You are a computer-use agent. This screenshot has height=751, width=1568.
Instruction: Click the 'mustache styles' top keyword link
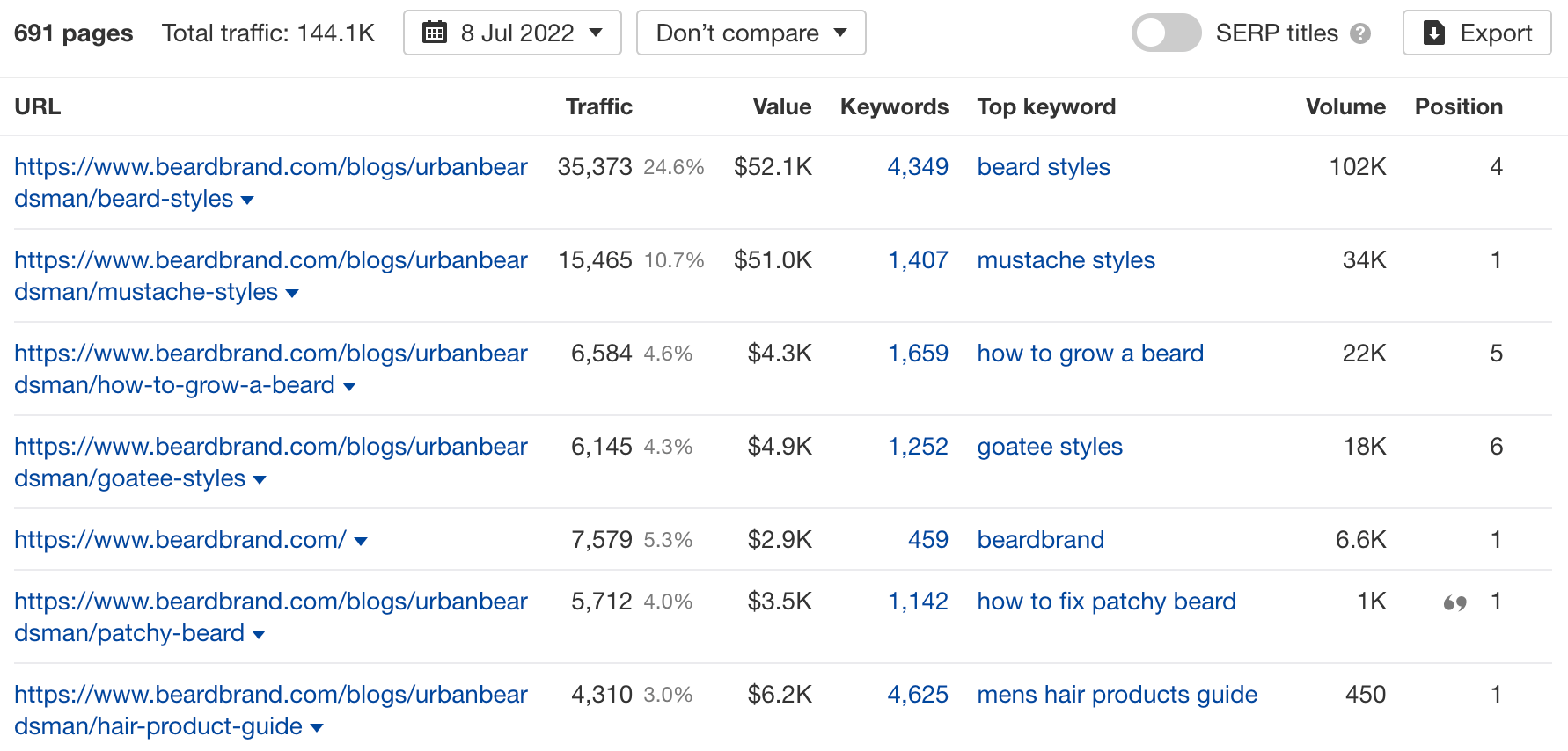pyautogui.click(x=1066, y=260)
